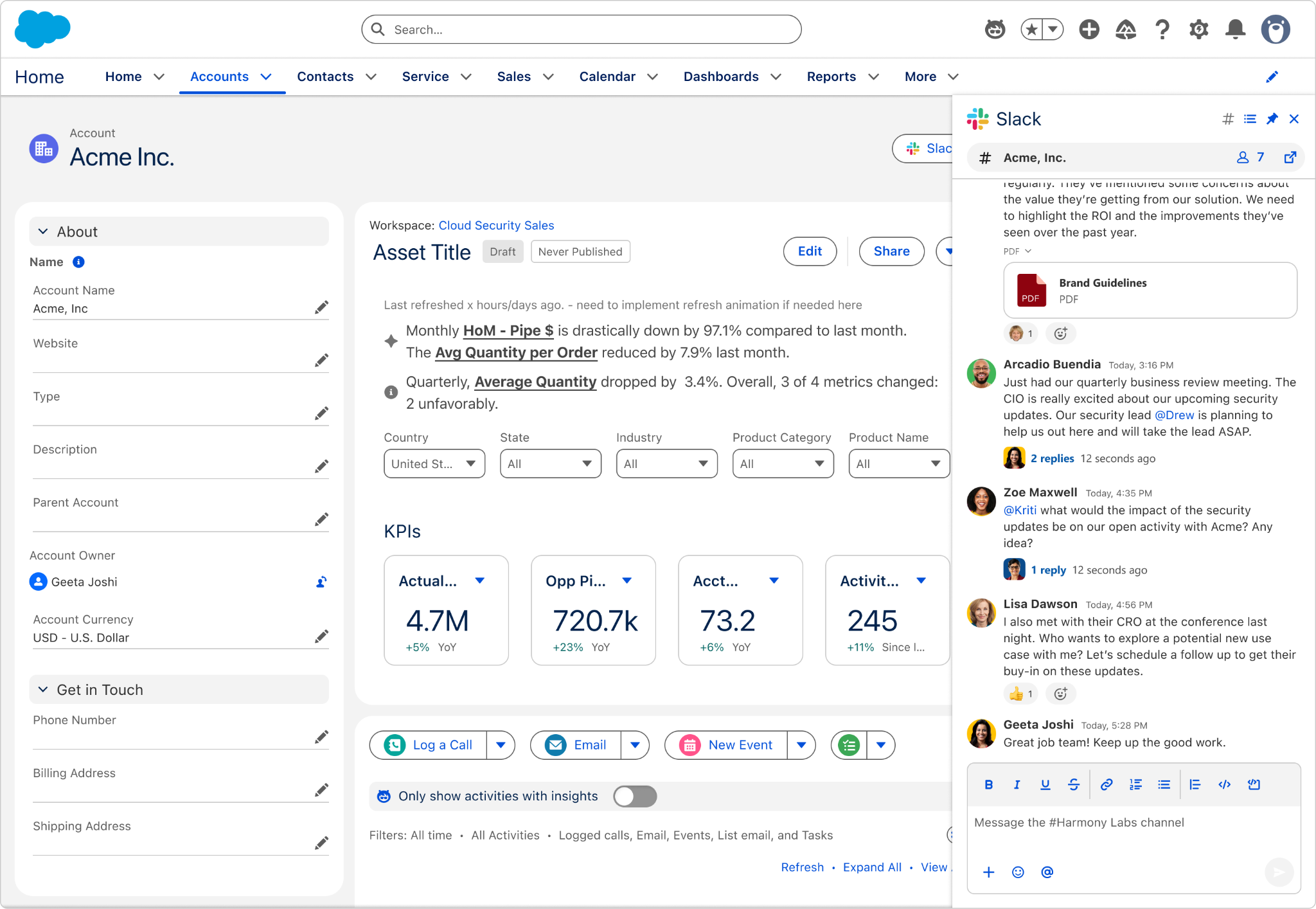Insert code block in Slack composer

pyautogui.click(x=1254, y=784)
